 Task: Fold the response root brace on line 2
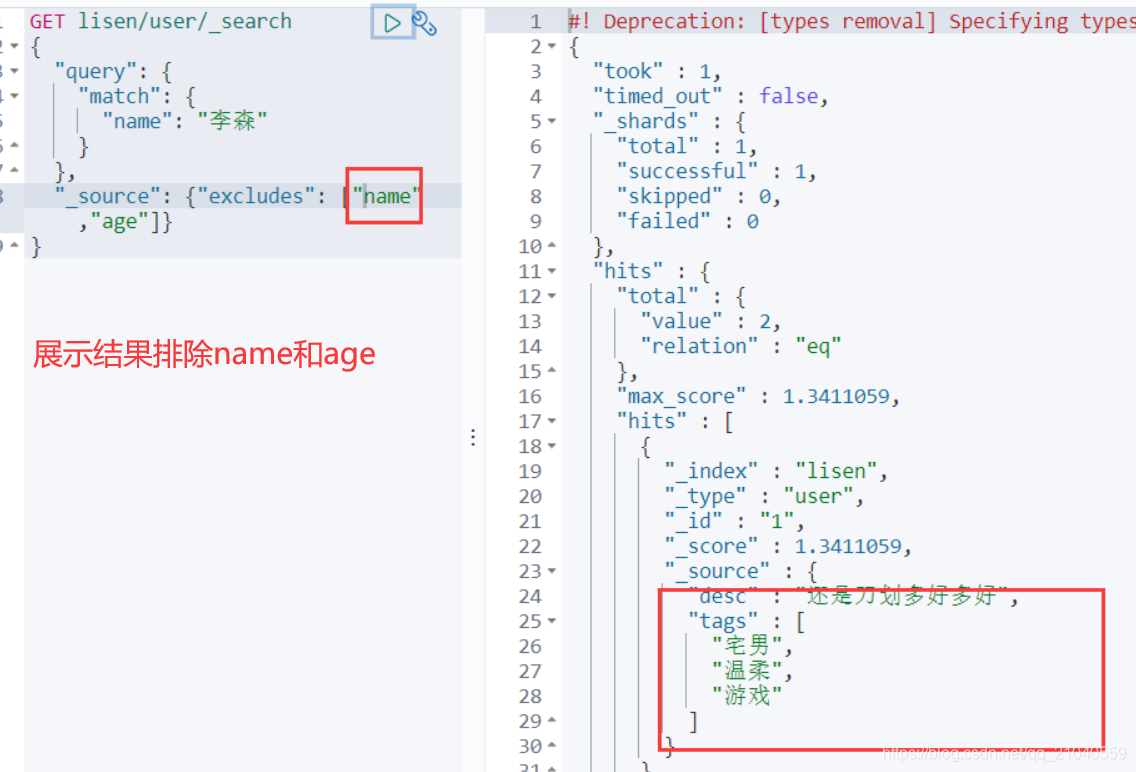click(552, 46)
